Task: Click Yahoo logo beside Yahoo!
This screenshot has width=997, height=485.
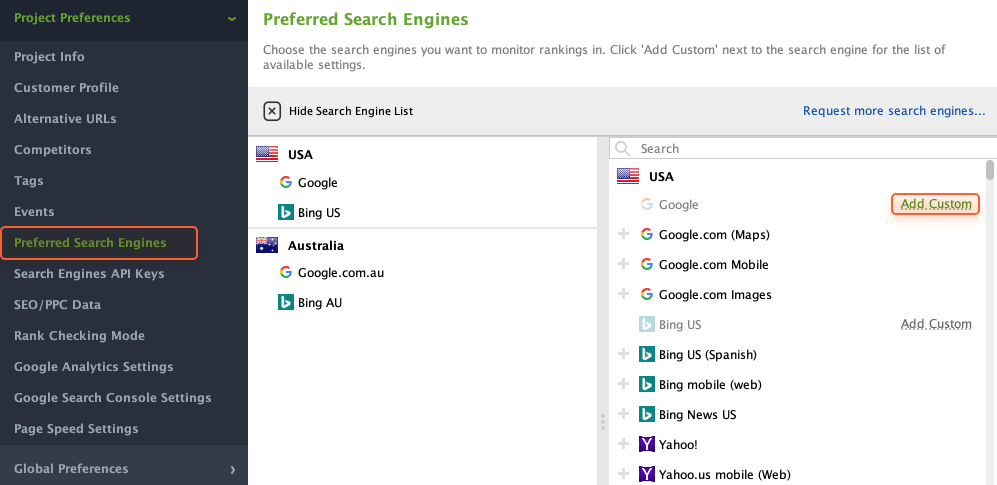Action: [647, 444]
